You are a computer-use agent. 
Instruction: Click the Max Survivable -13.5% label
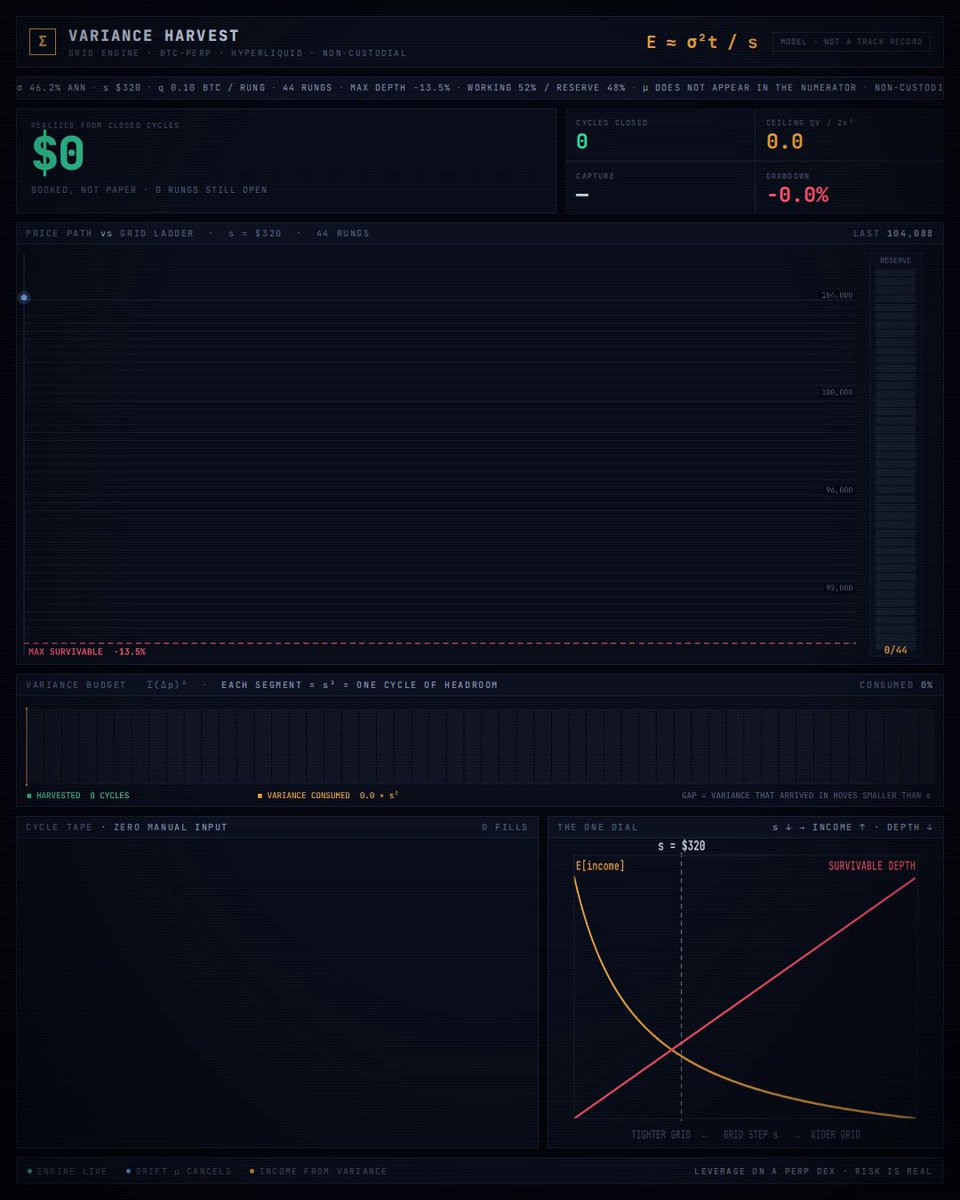click(x=87, y=652)
